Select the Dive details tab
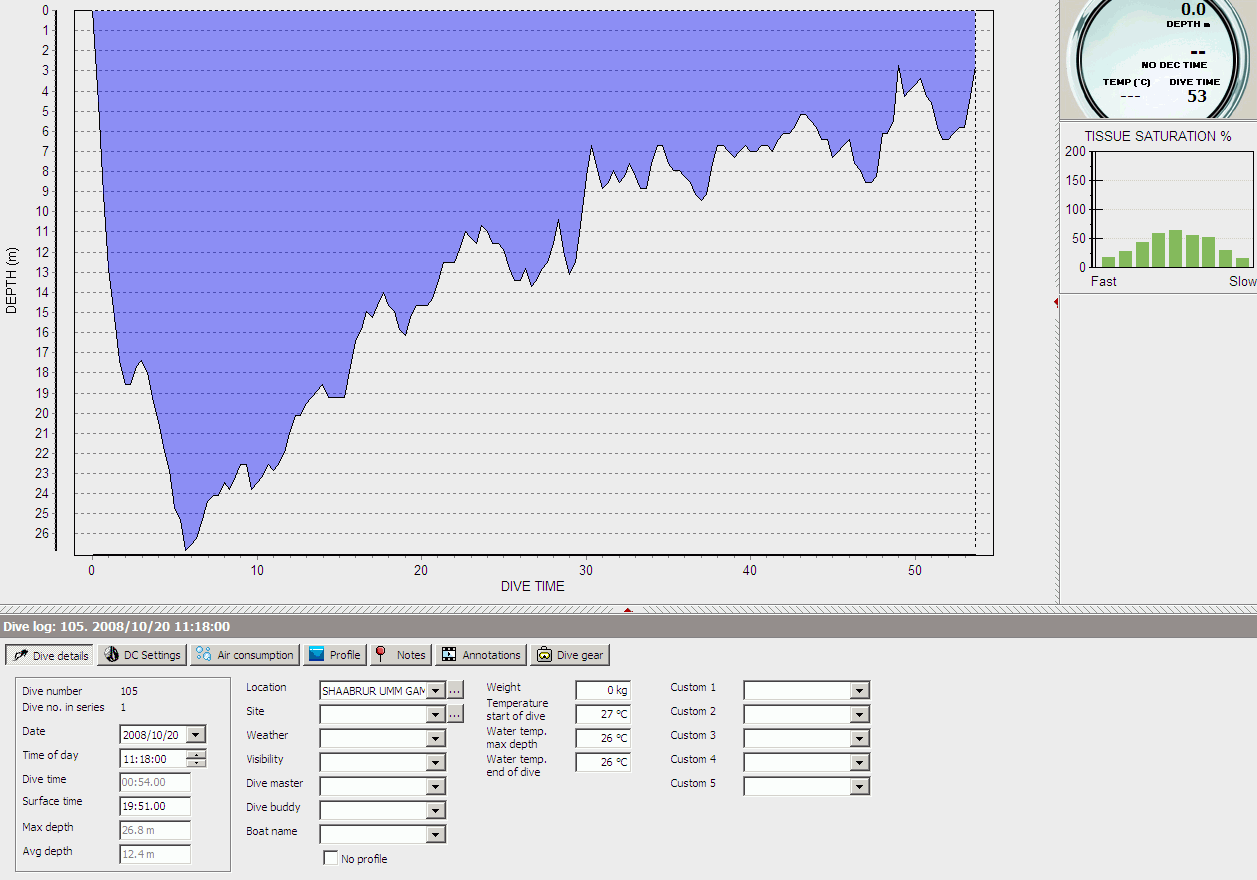This screenshot has height=880, width=1257. [50, 656]
